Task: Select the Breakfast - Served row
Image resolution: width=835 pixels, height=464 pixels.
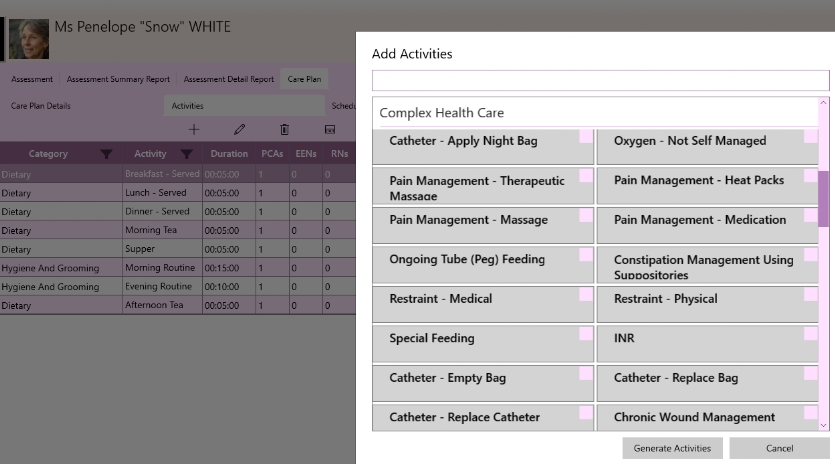Action: coord(178,174)
